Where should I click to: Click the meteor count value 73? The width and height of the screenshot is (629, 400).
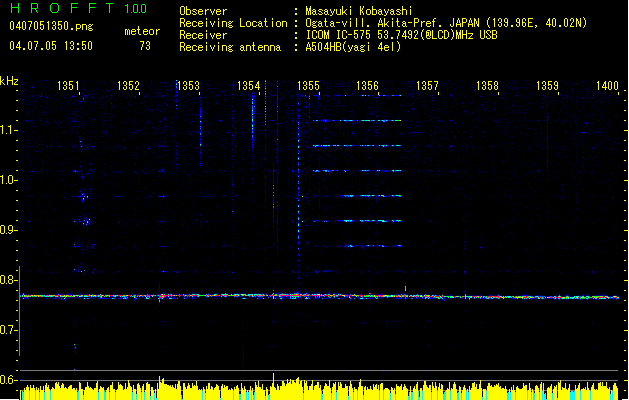pyautogui.click(x=145, y=46)
